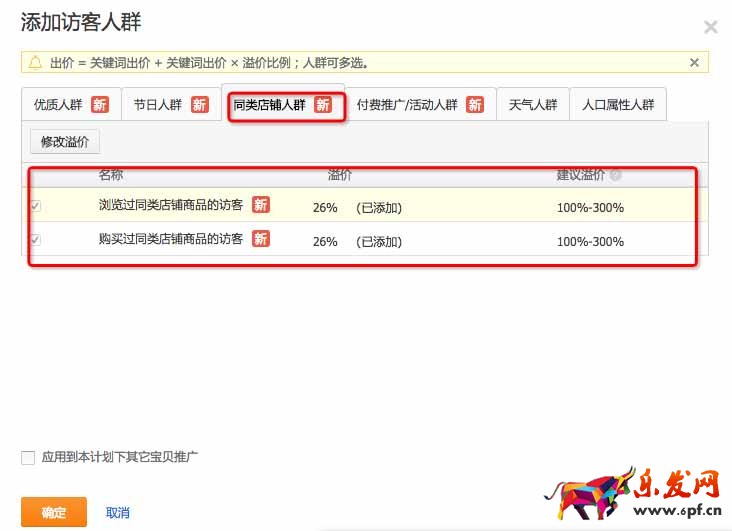Click the help icon beside 建议溢价

tap(616, 175)
